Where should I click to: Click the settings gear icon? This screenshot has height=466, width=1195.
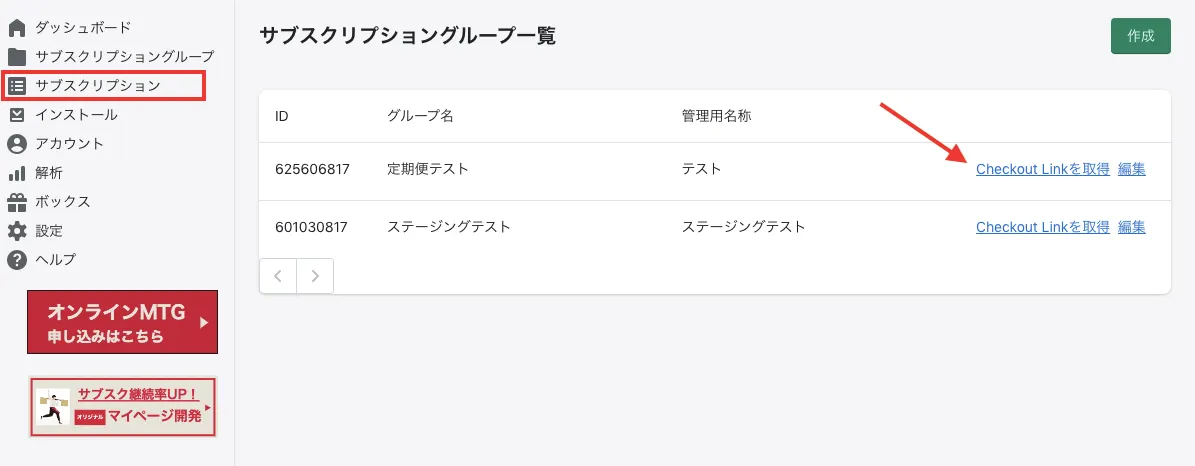click(17, 231)
